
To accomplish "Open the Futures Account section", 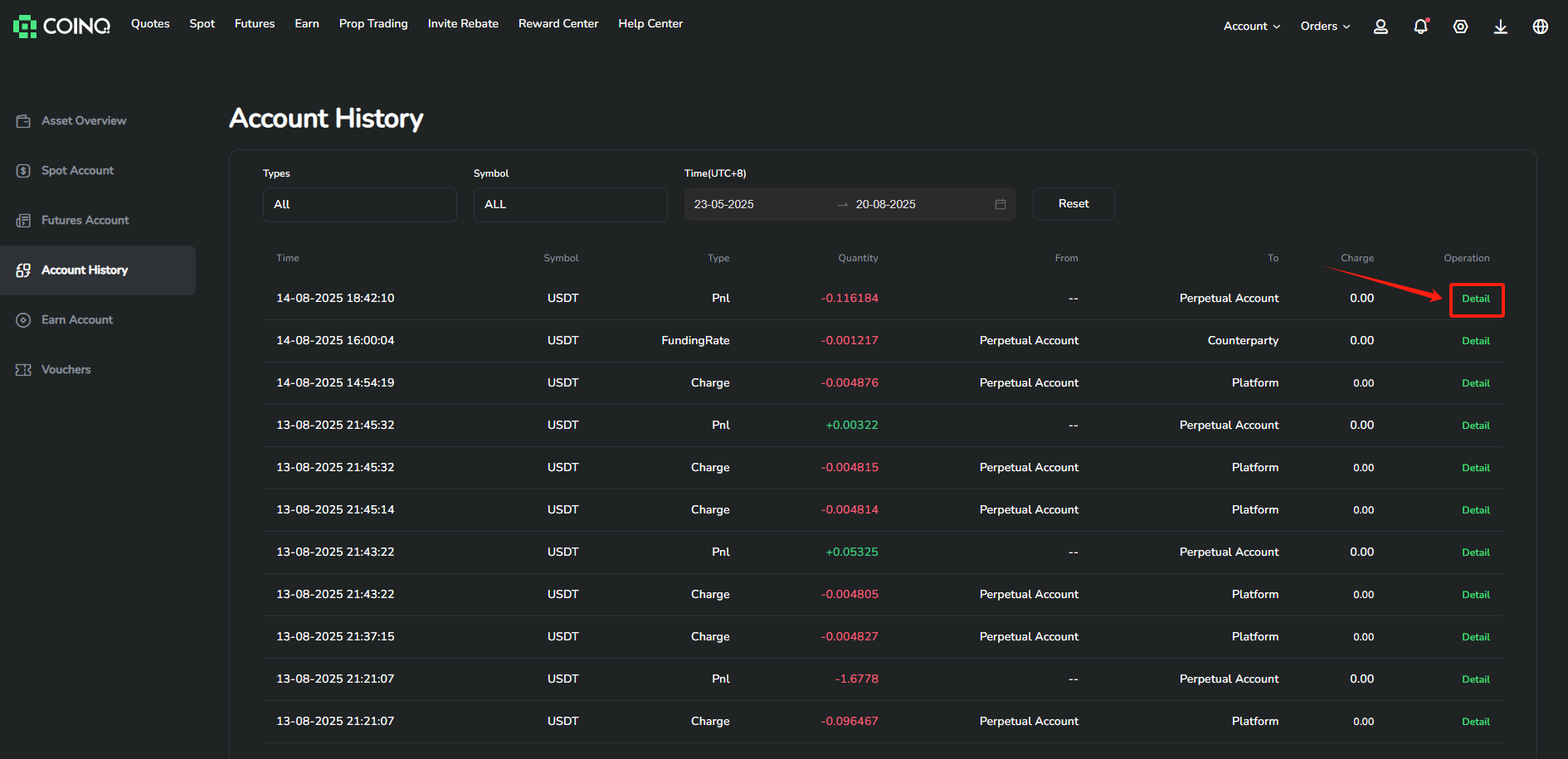I will (85, 220).
